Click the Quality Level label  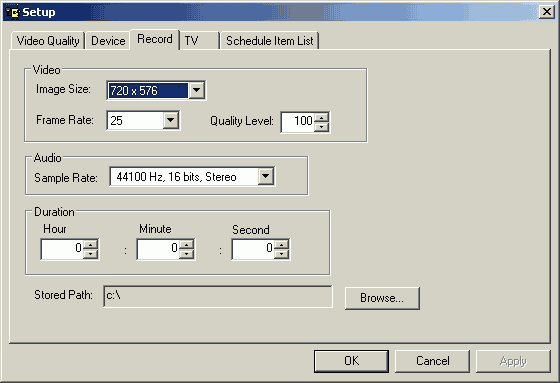coord(241,121)
